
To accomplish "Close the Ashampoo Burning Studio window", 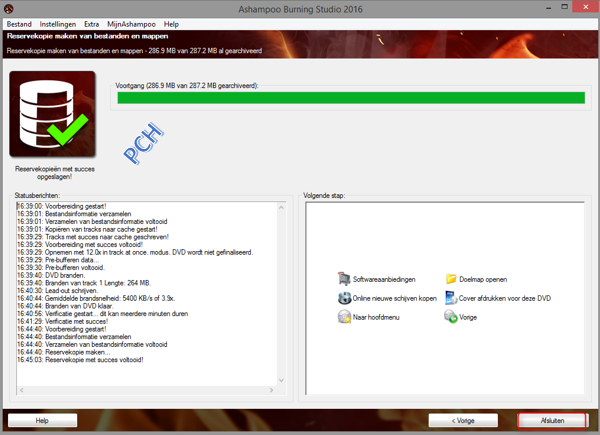I will (x=586, y=7).
